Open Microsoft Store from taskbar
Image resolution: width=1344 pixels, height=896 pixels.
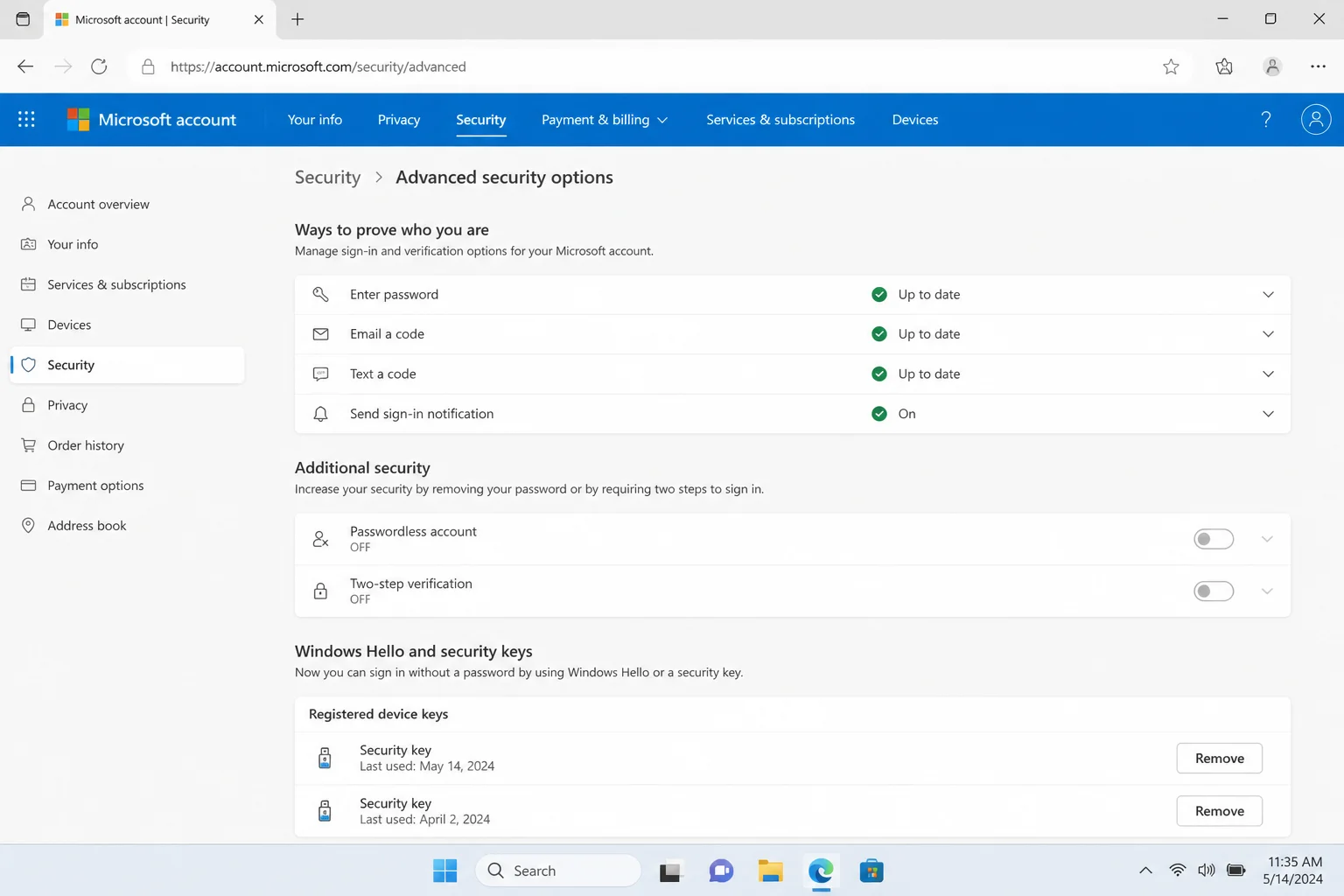coord(871,871)
